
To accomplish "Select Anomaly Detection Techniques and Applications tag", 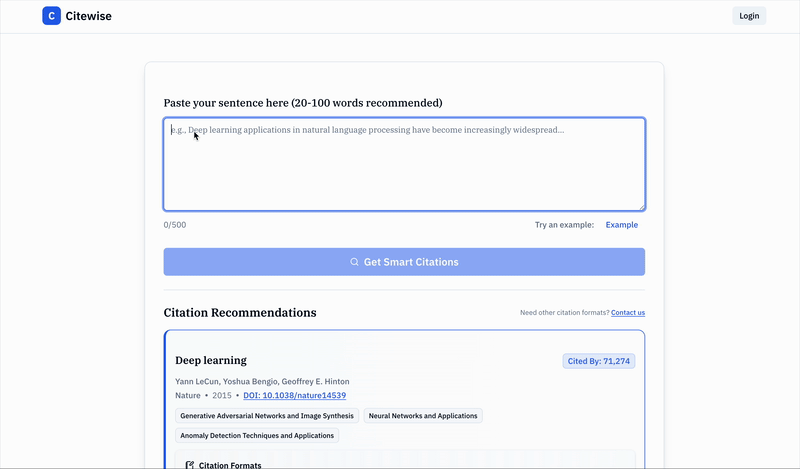I will 258,436.
